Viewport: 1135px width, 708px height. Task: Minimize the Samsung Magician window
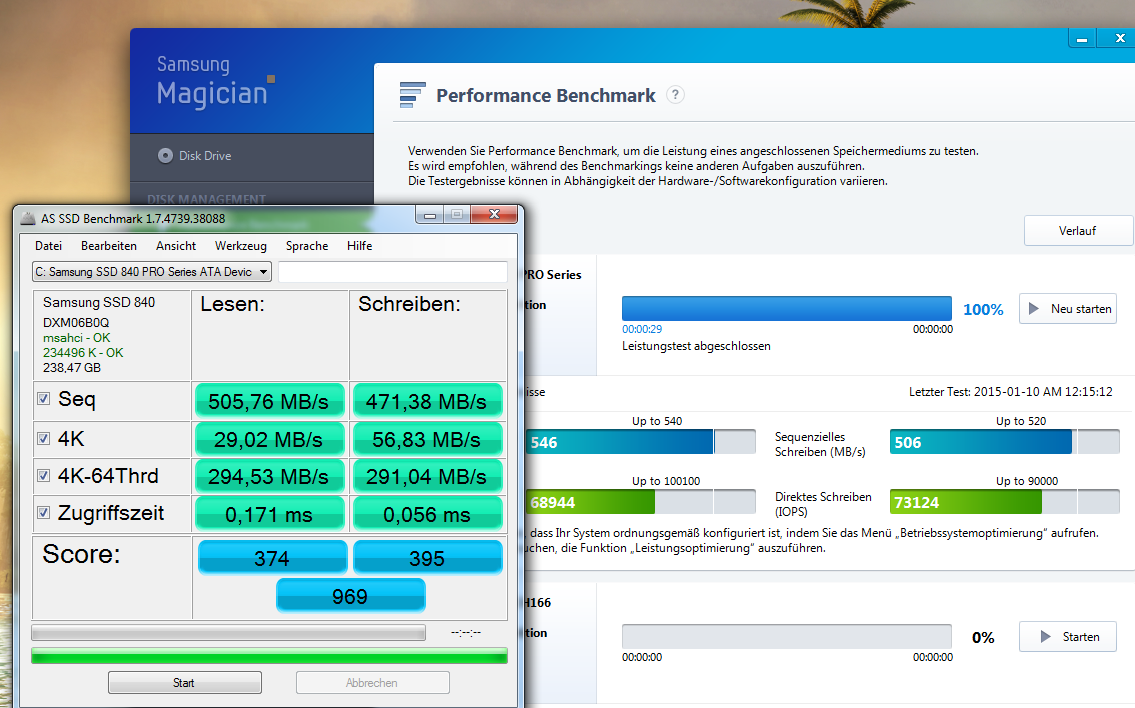click(1082, 38)
